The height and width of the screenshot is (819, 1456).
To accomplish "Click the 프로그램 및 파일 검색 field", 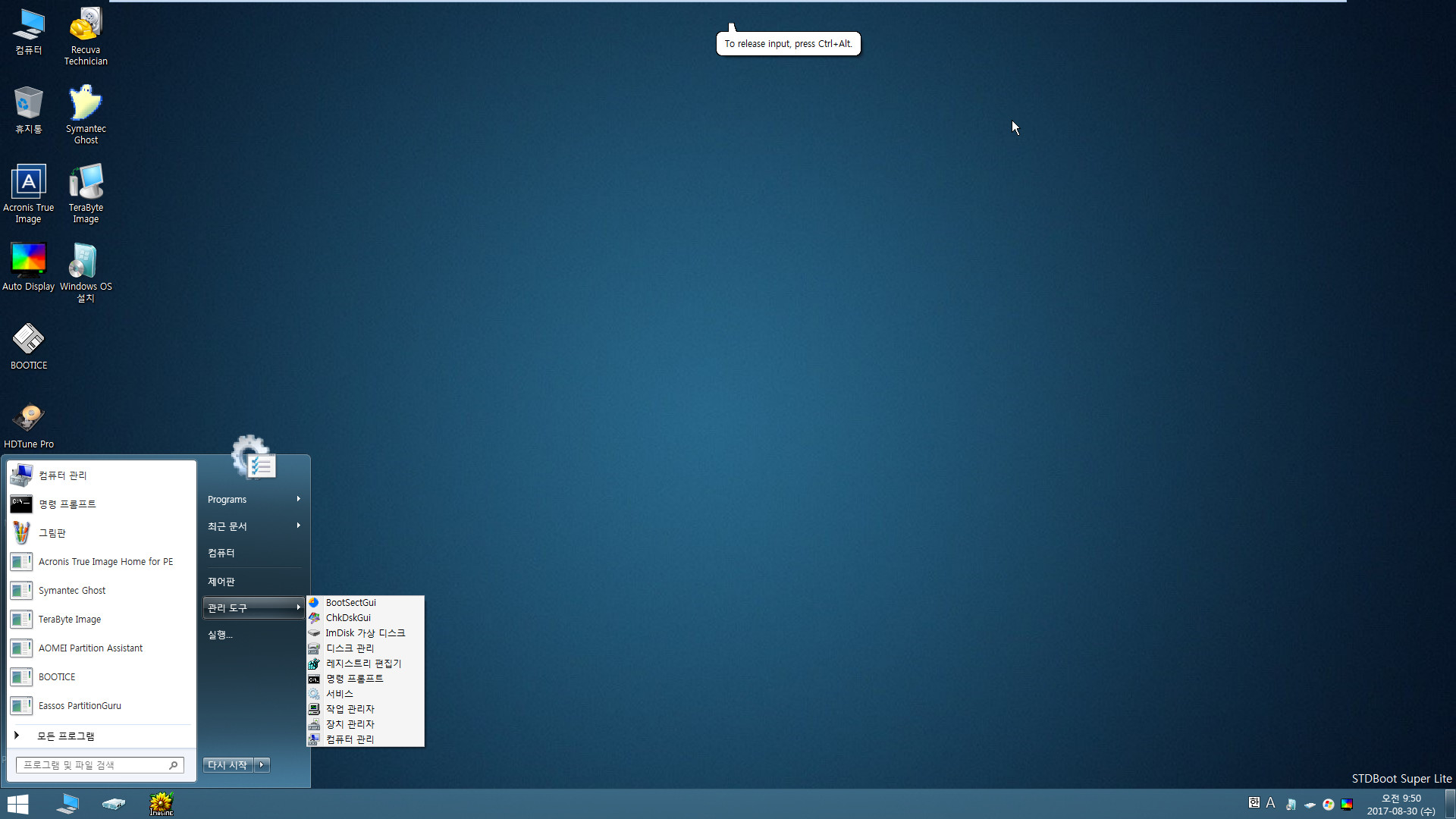I will pyautogui.click(x=99, y=765).
